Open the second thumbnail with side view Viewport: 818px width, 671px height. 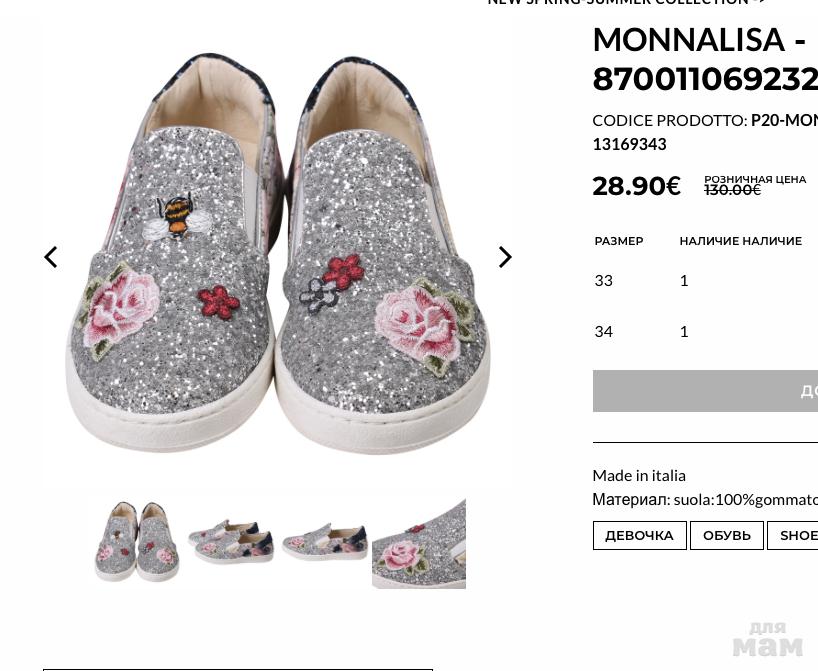pos(231,541)
